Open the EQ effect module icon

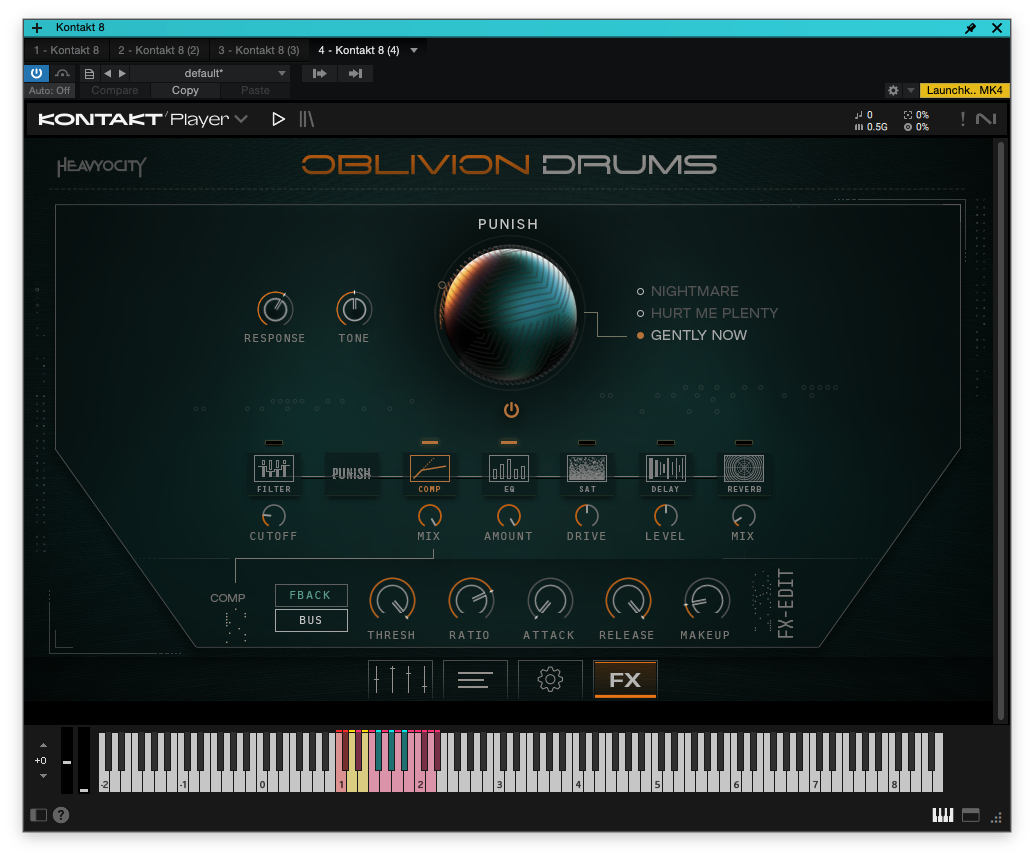pos(508,469)
